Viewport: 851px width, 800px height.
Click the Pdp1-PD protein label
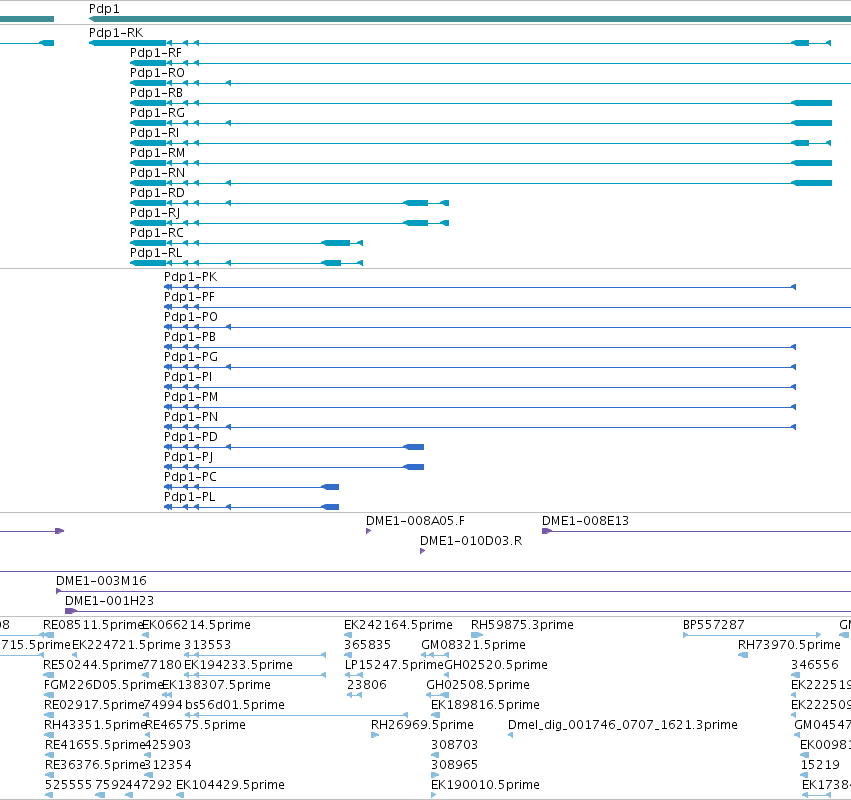tap(191, 437)
